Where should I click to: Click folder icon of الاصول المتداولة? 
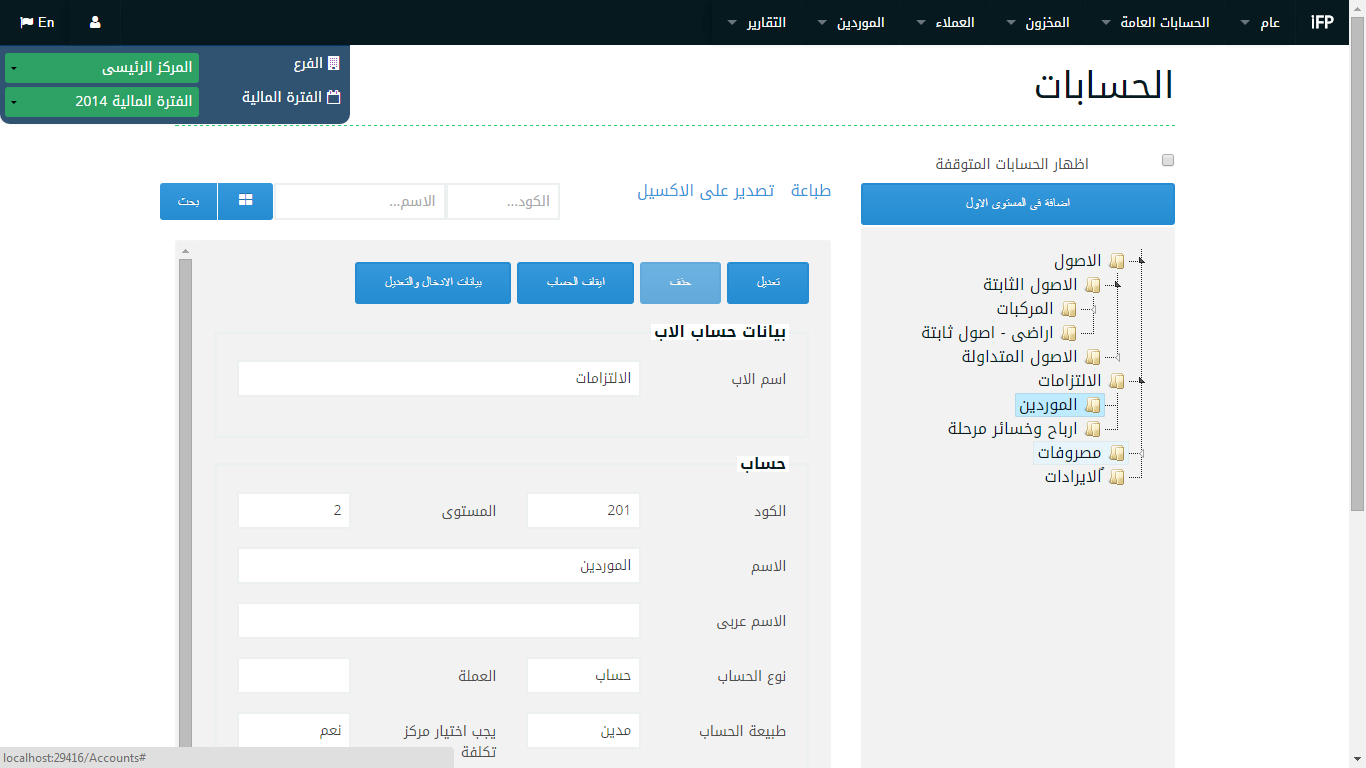pos(1093,358)
